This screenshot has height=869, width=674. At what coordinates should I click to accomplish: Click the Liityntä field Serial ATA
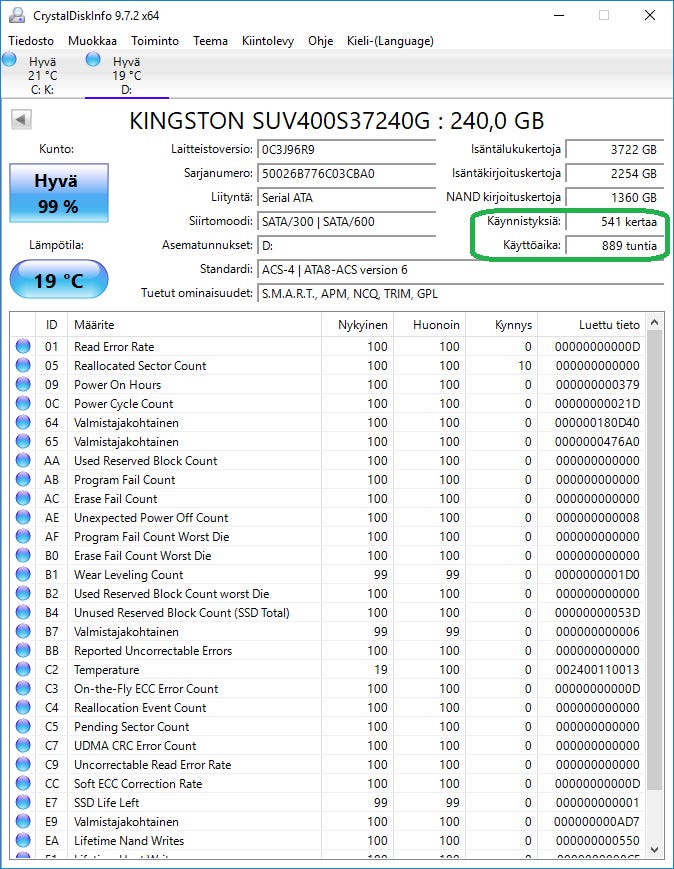pyautogui.click(x=346, y=197)
